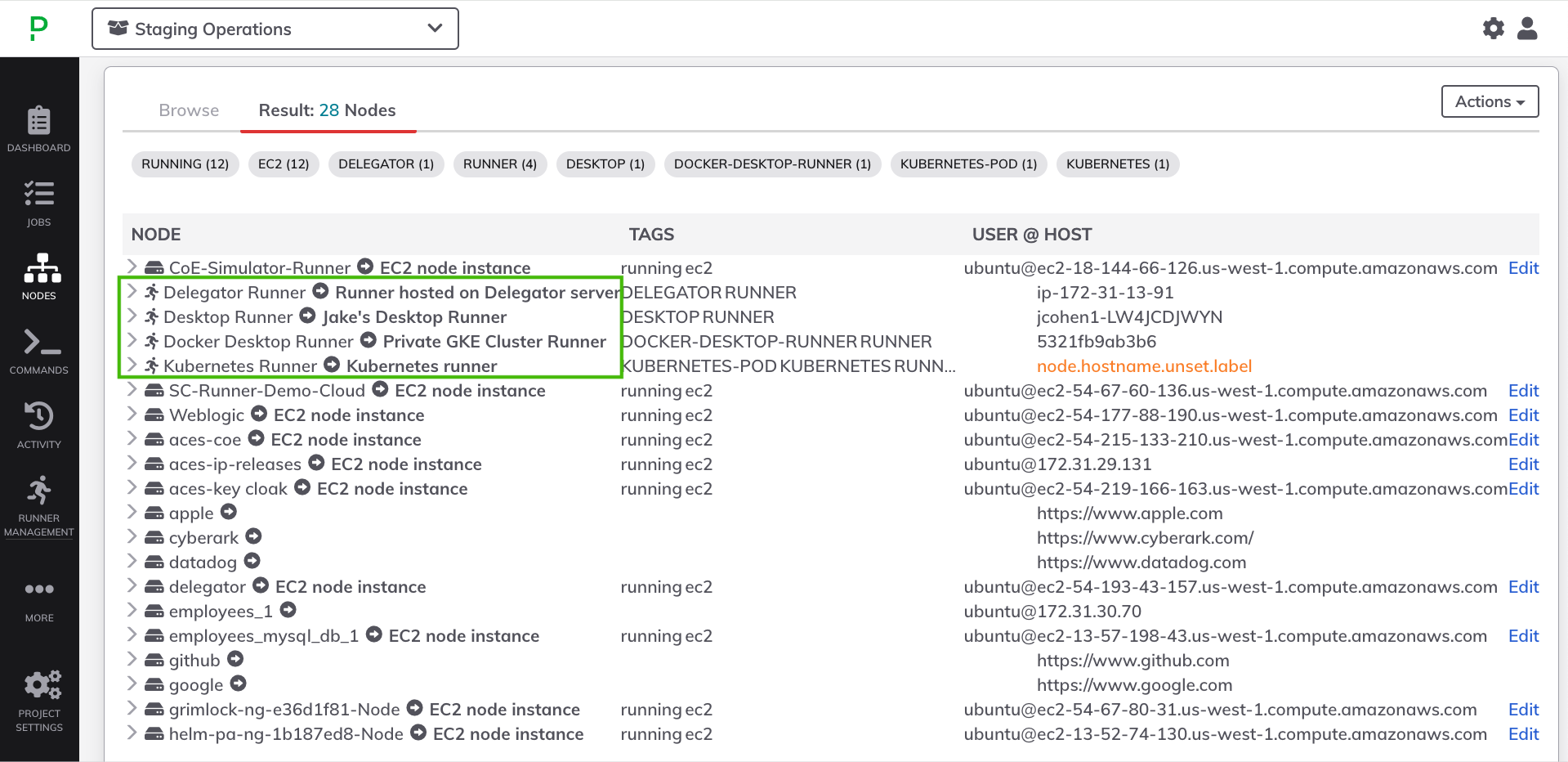Expand the aces-key cloak node row
This screenshot has height=762, width=1568.
[x=132, y=487]
